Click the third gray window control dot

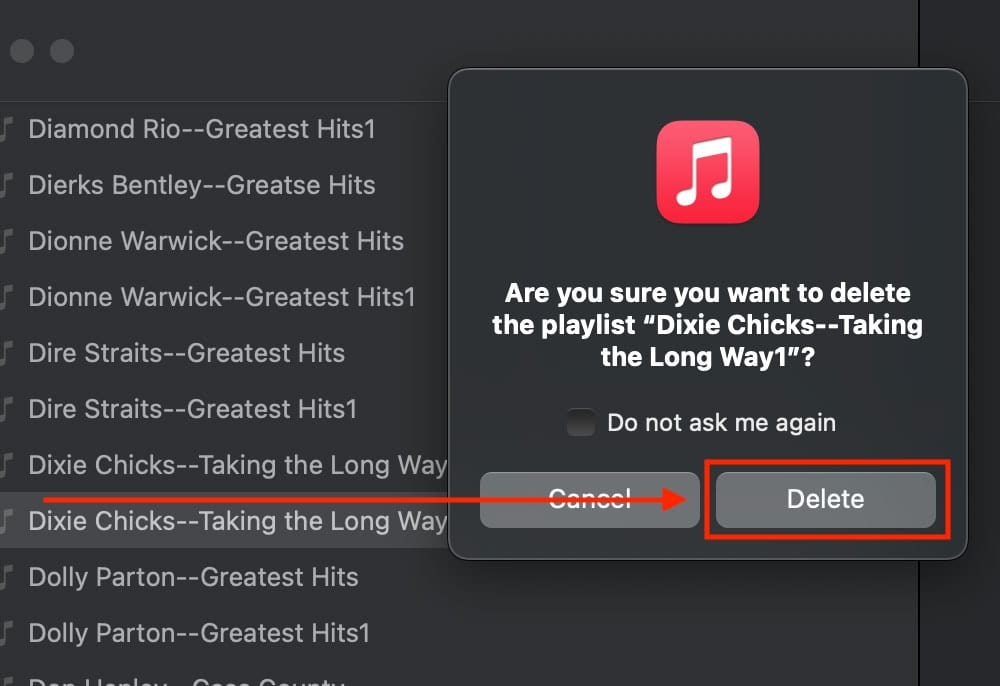[62, 51]
